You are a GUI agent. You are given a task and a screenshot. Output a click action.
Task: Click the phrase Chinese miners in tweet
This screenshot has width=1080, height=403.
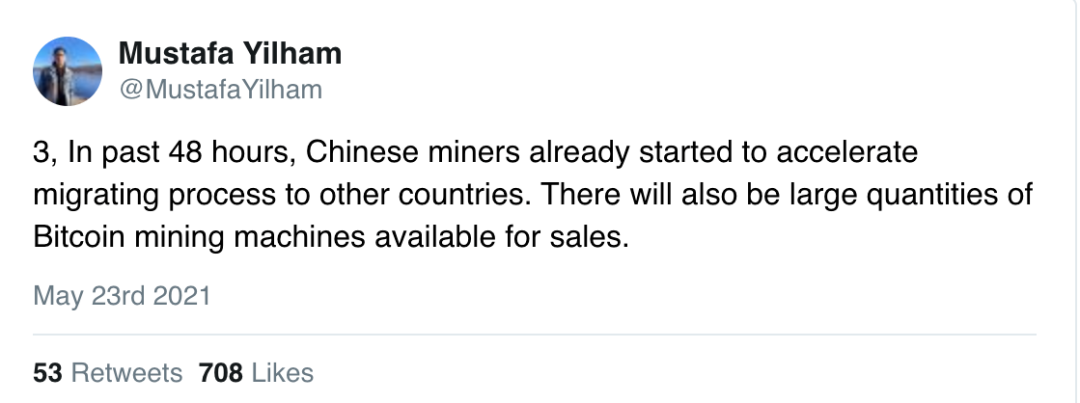click(x=413, y=152)
